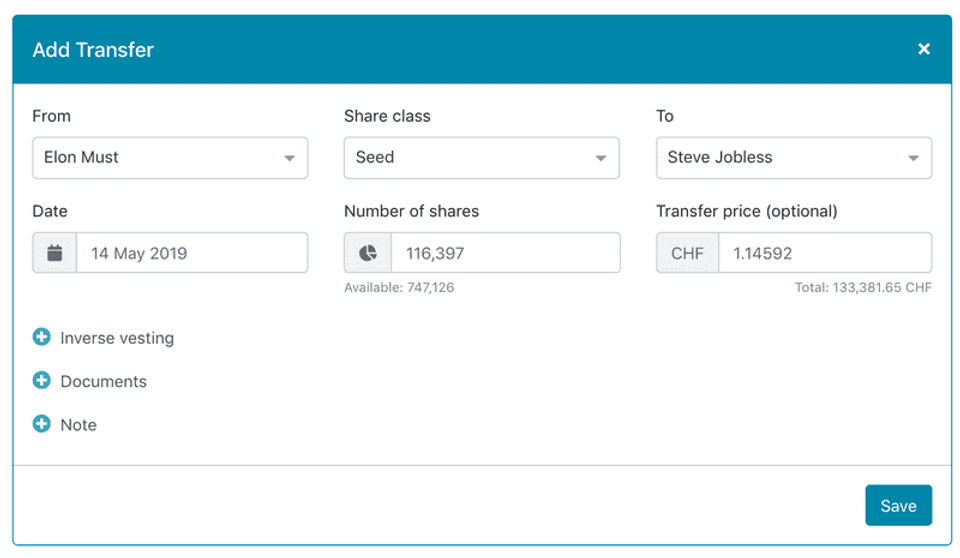
Task: Click the plus icon next to Inverse vesting
Action: [x=42, y=338]
